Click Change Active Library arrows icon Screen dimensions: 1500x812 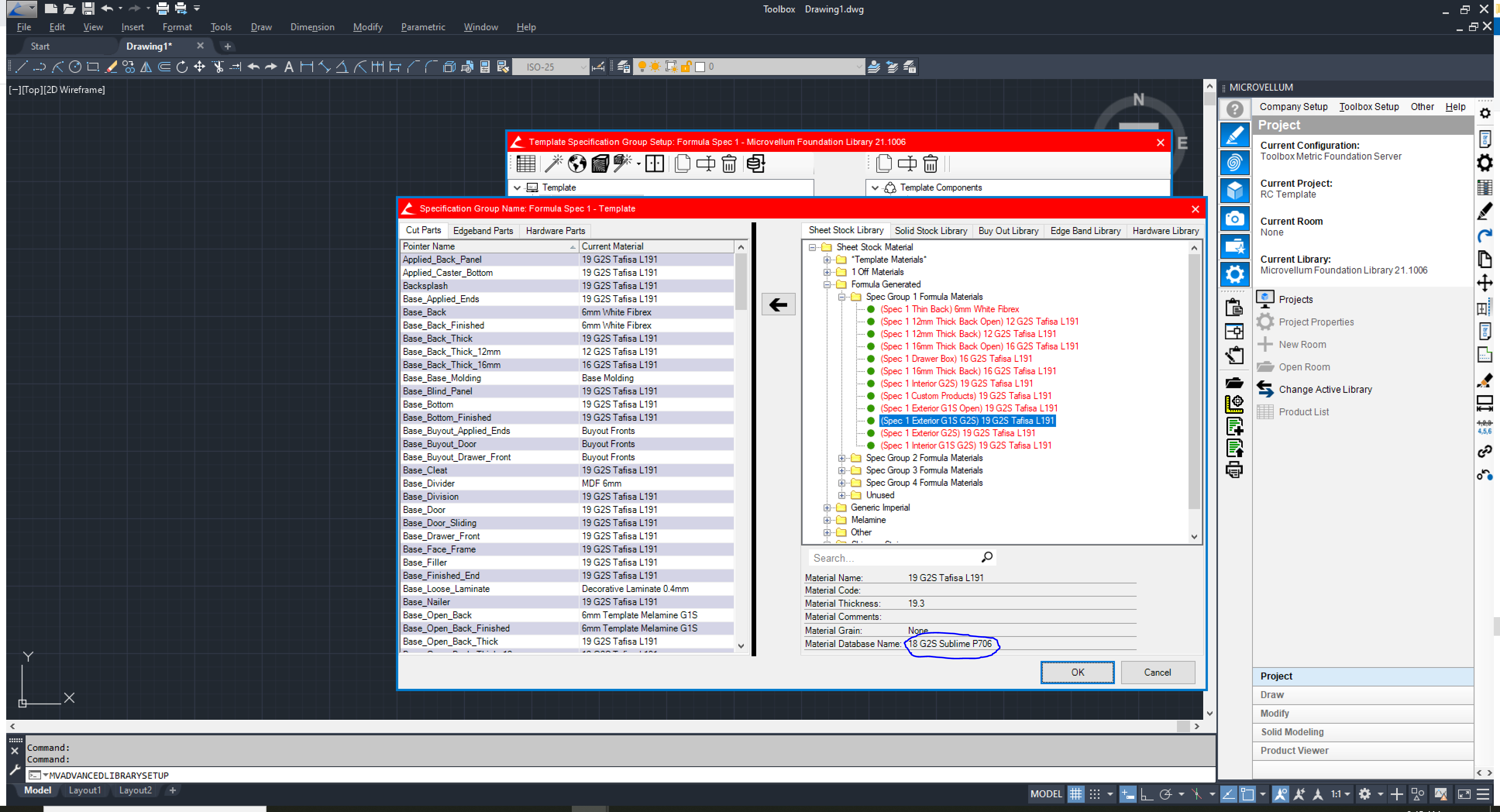tap(1265, 389)
